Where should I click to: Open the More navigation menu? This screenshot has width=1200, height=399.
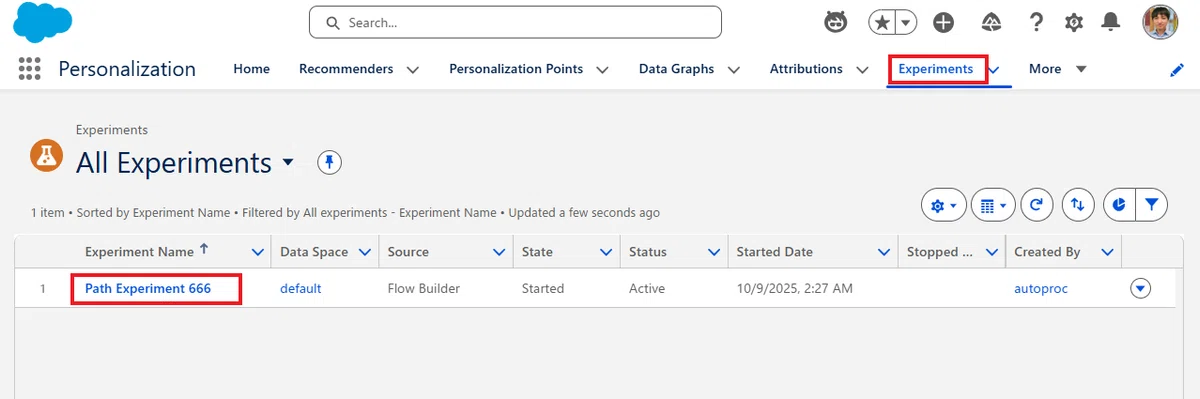[1057, 69]
